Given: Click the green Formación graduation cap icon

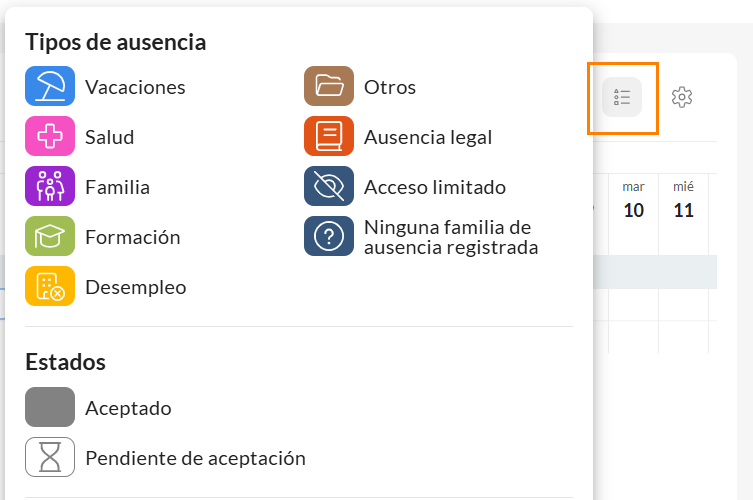Looking at the screenshot, I should (x=50, y=237).
